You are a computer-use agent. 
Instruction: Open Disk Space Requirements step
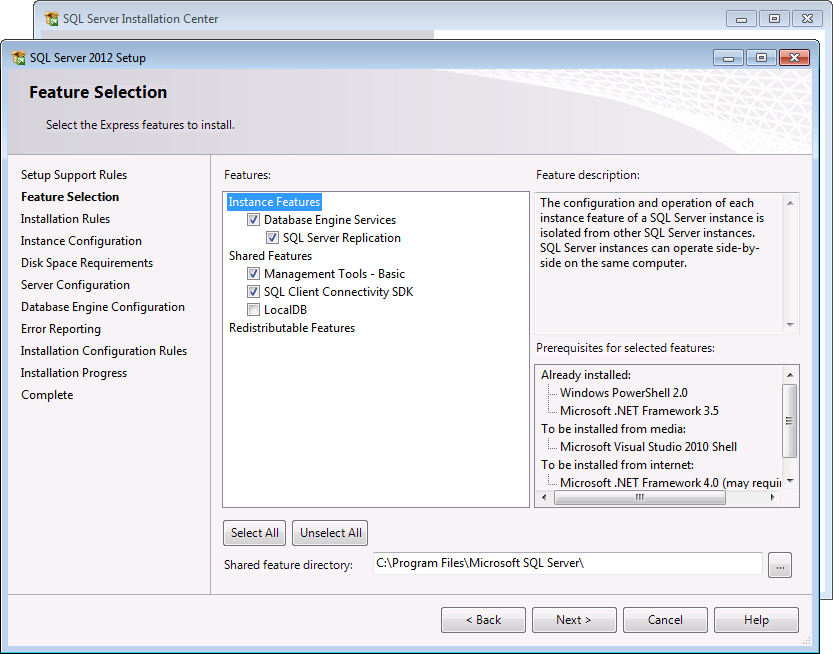(87, 263)
